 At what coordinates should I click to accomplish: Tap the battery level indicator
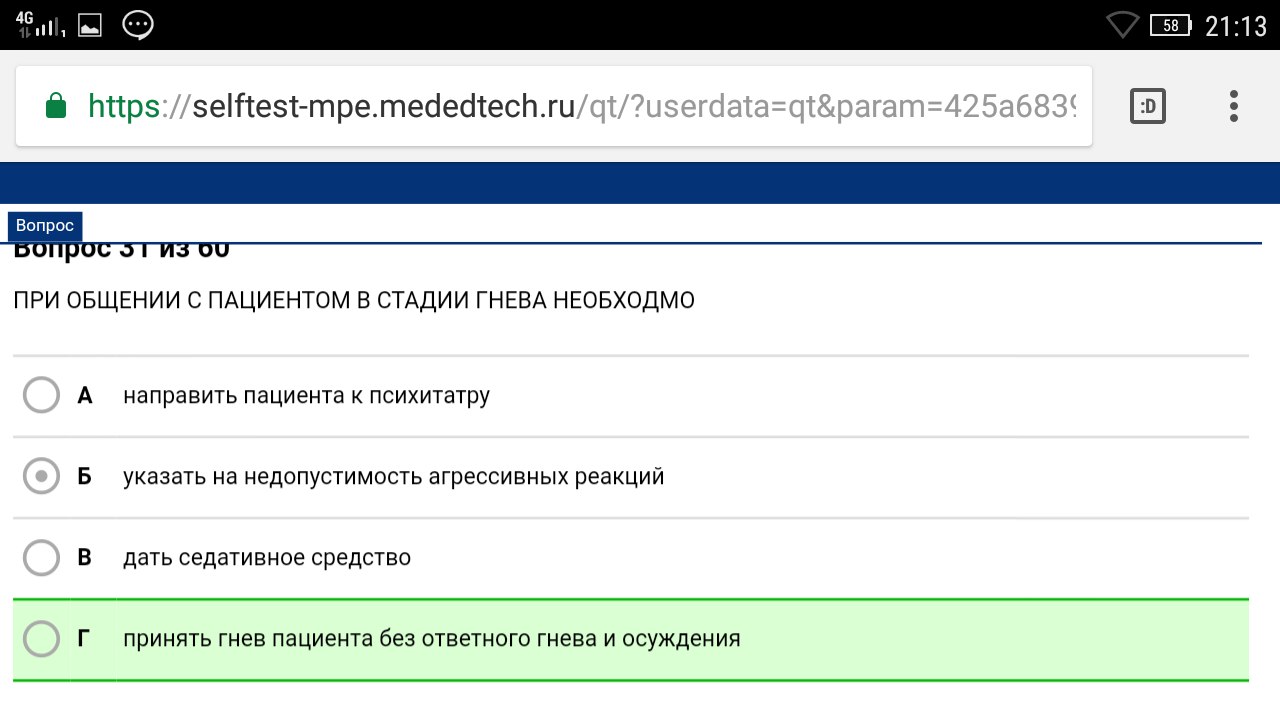tap(1172, 26)
